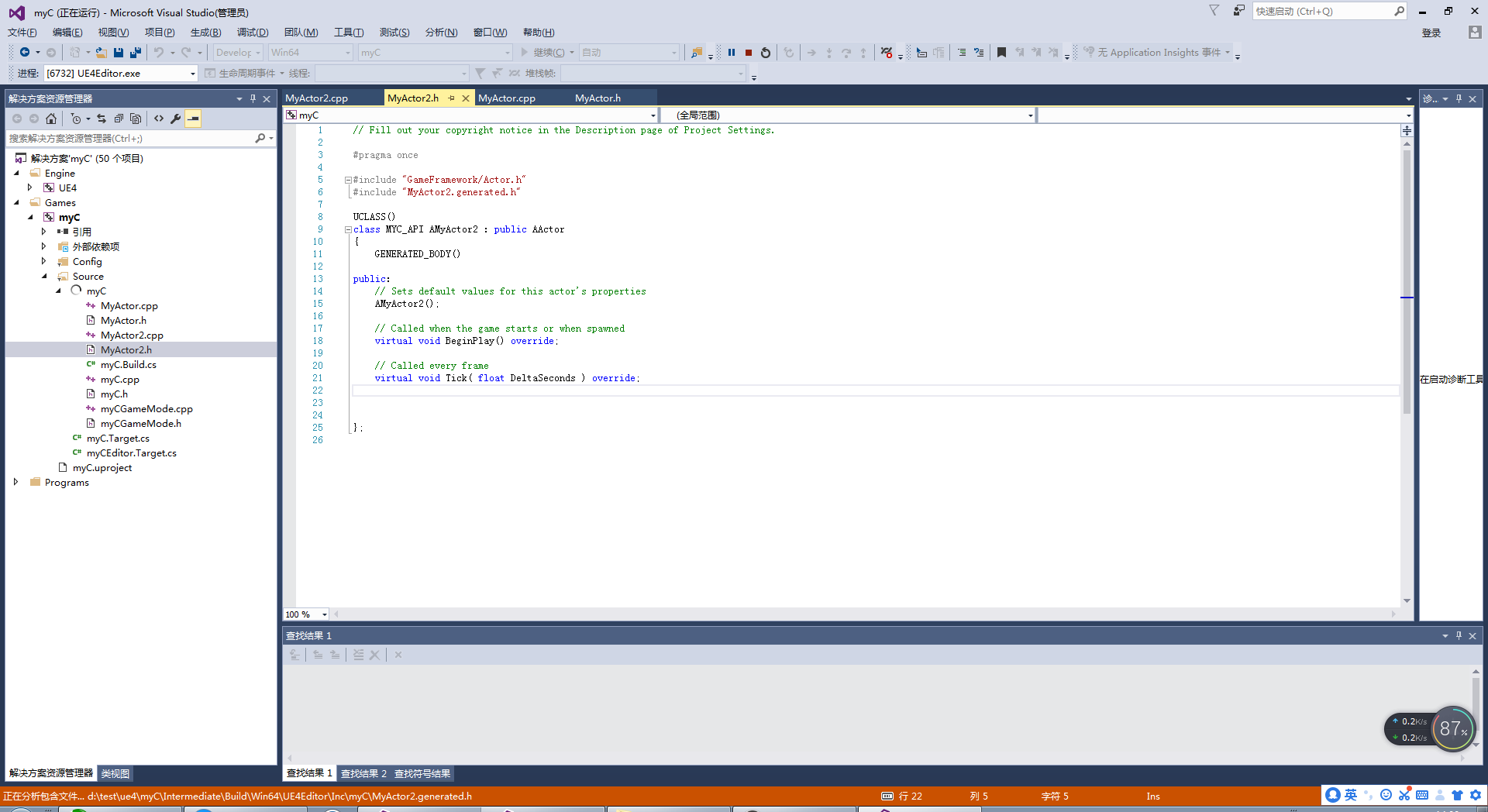Click the 登录 link at top right

click(1431, 33)
